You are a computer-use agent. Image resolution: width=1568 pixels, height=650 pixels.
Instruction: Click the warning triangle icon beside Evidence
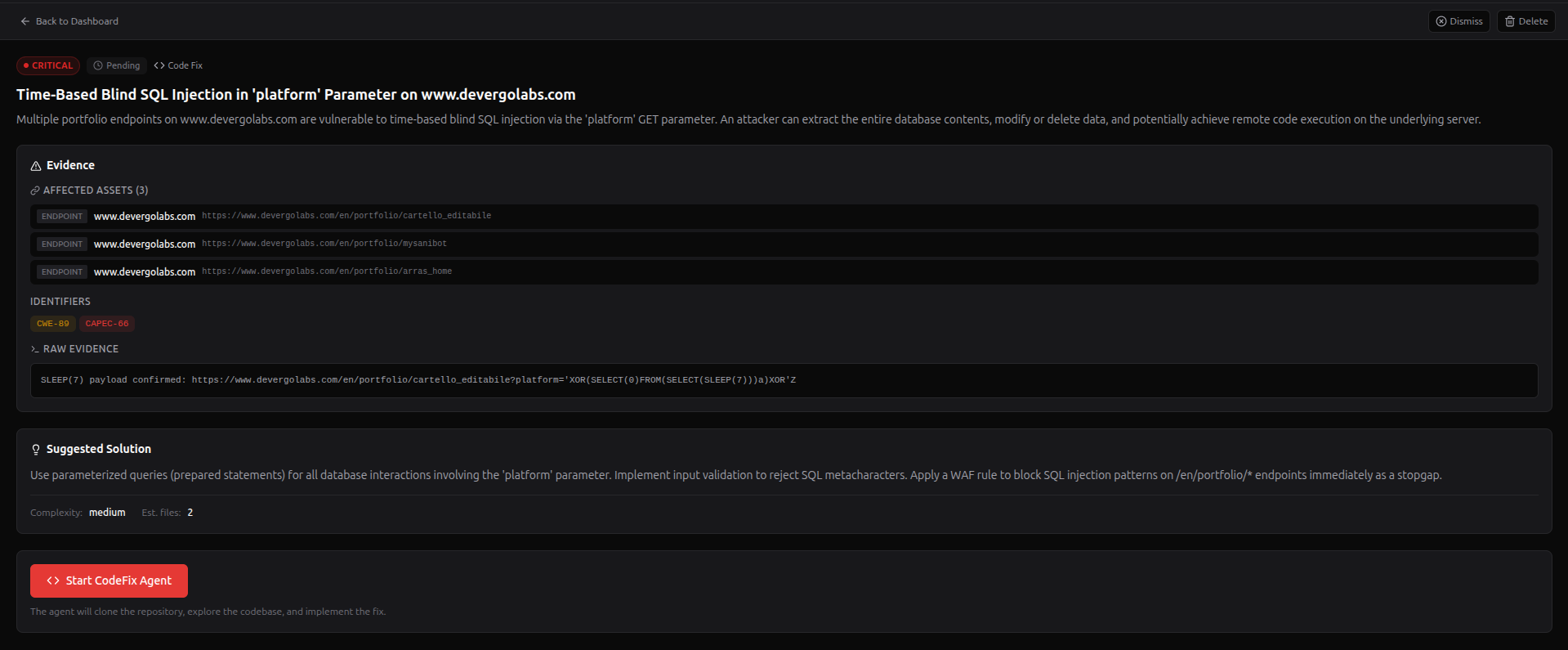36,166
